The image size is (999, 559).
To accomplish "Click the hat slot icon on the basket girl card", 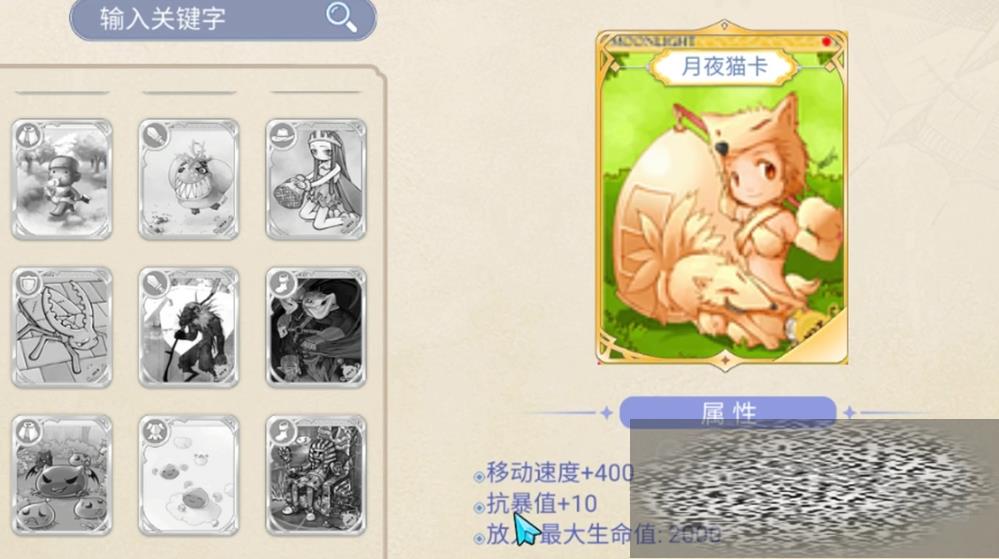I will coord(282,135).
